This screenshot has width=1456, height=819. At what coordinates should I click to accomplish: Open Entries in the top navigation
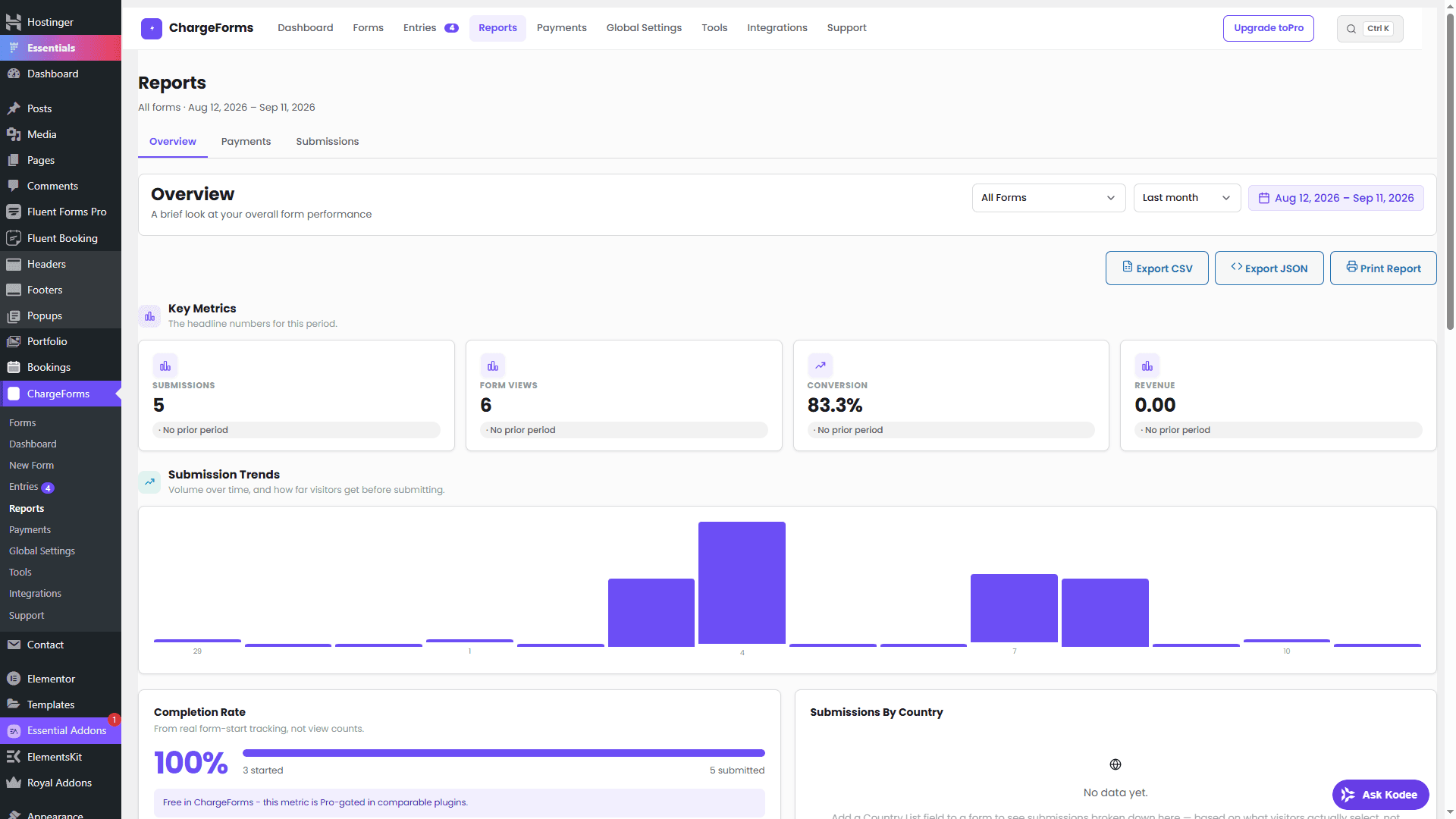pyautogui.click(x=430, y=28)
